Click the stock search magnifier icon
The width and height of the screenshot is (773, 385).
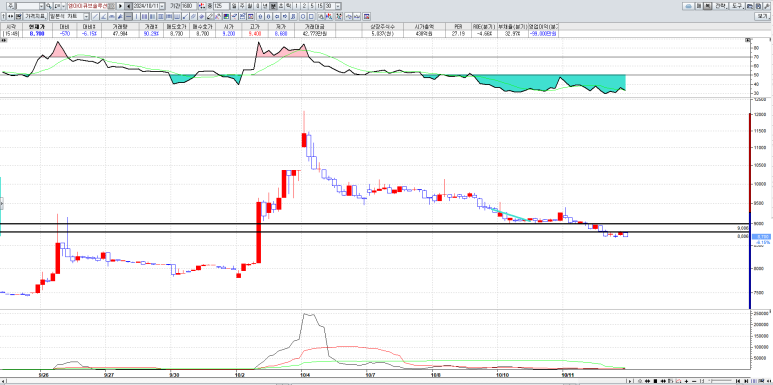(49, 6)
